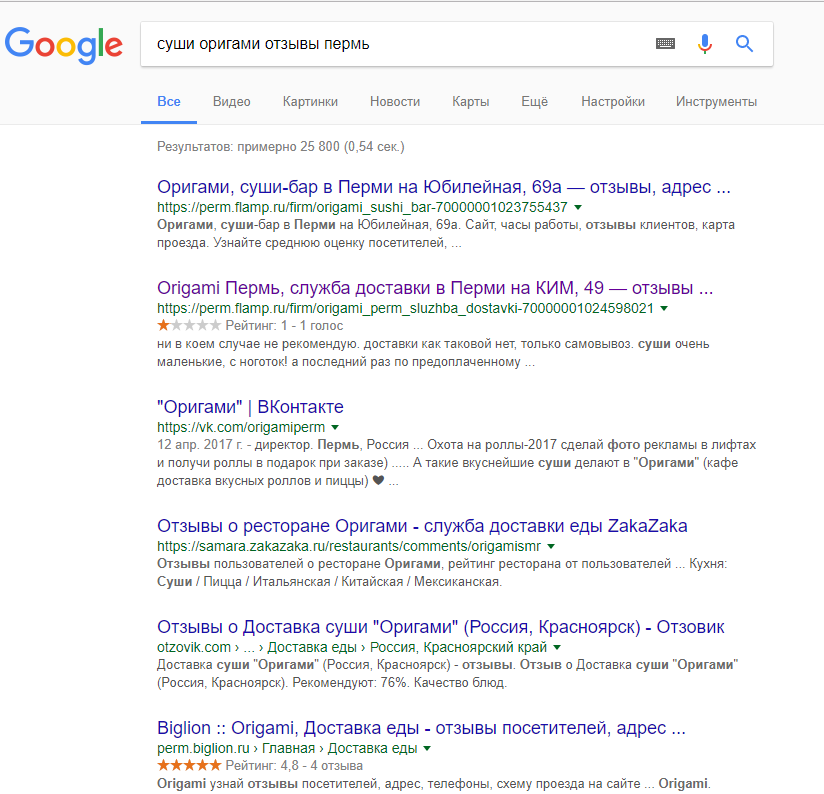Expand the perm.biglion.ru breadcrumb dropdown arrow
This screenshot has height=794, width=824.
pyautogui.click(x=427, y=748)
